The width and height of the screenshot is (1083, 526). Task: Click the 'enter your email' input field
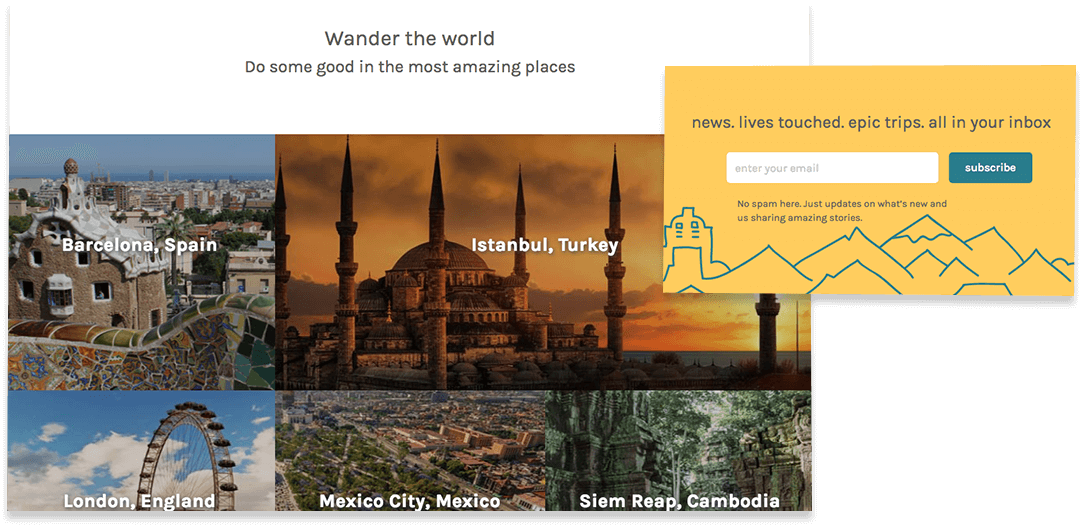point(832,168)
